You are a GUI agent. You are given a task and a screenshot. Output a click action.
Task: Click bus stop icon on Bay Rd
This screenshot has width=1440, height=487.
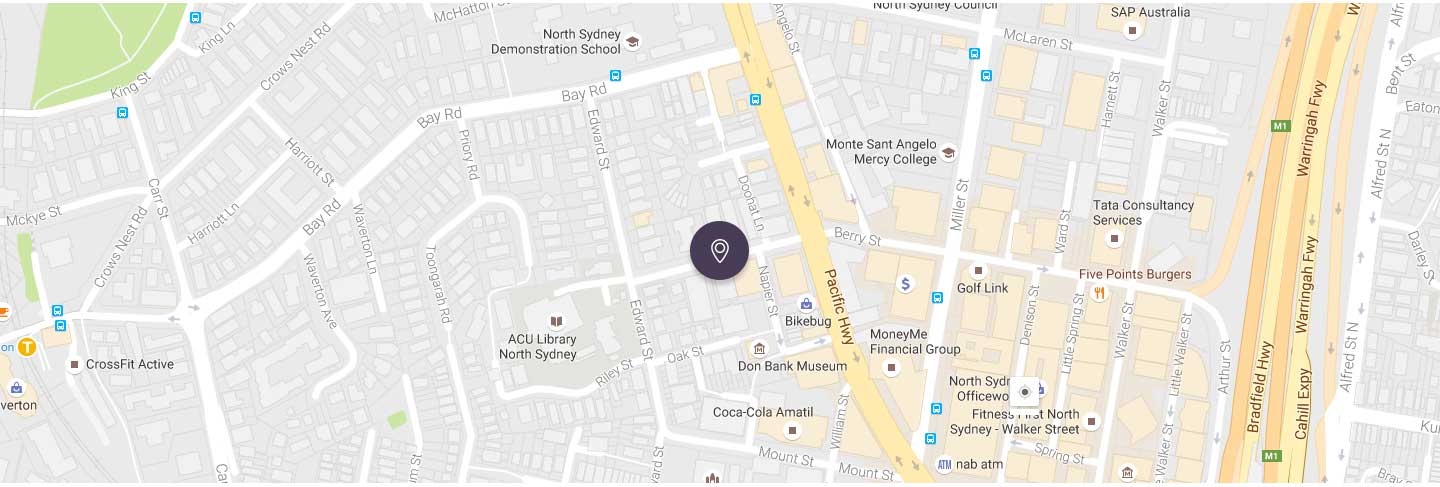615,75
